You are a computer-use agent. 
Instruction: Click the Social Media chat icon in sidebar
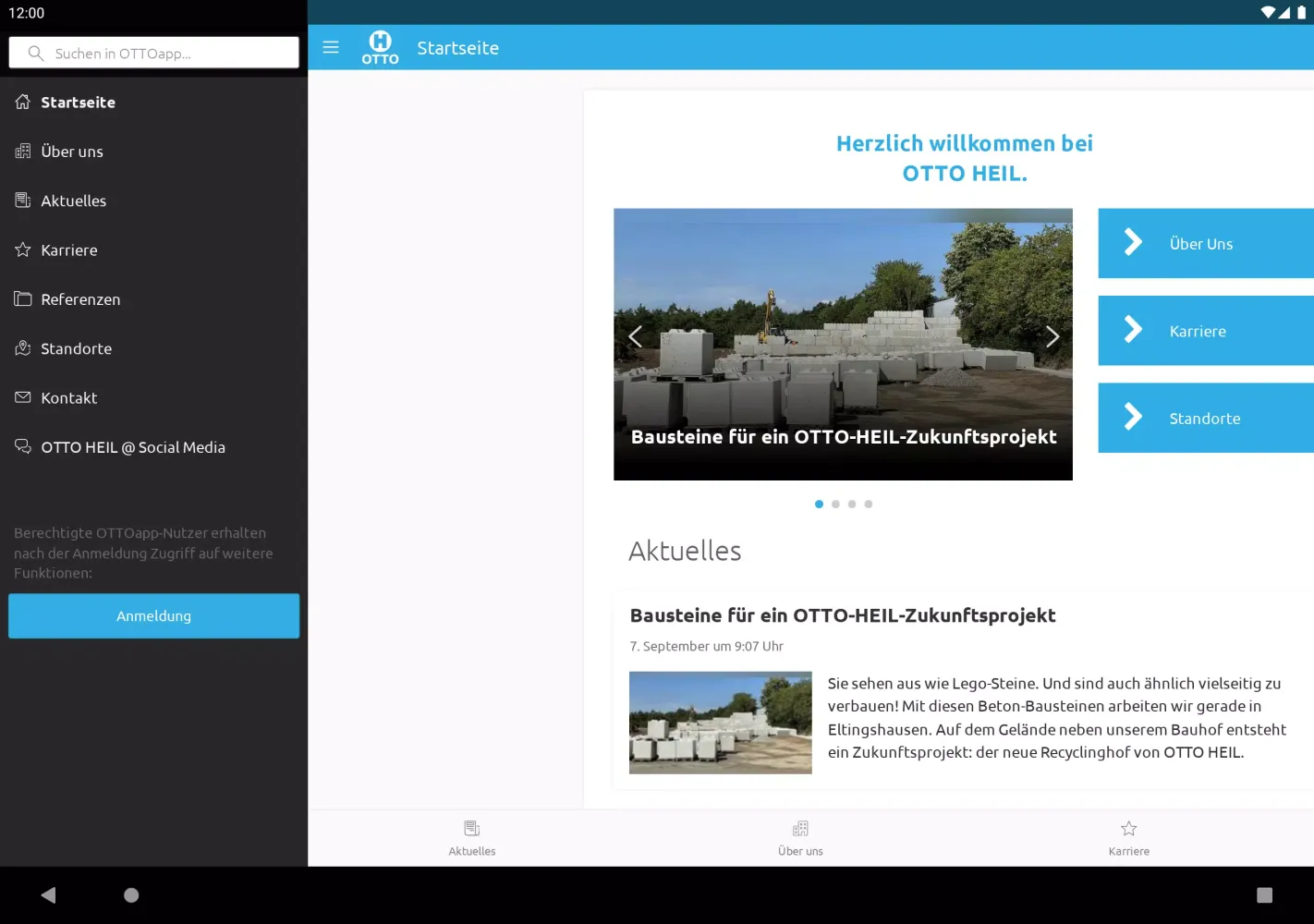(x=23, y=446)
